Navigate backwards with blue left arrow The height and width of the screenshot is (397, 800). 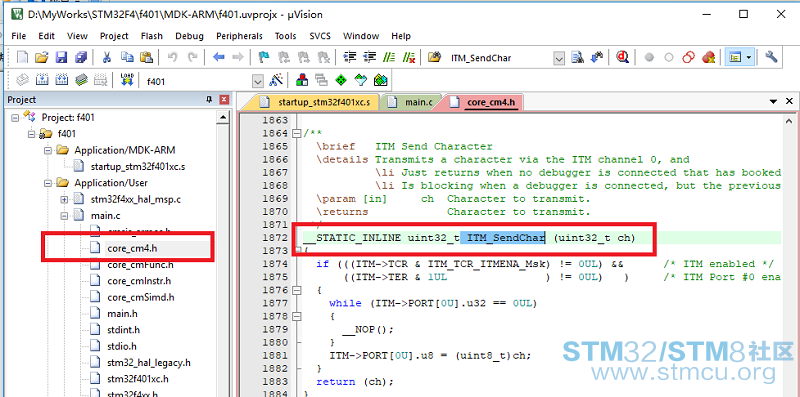coord(219,57)
